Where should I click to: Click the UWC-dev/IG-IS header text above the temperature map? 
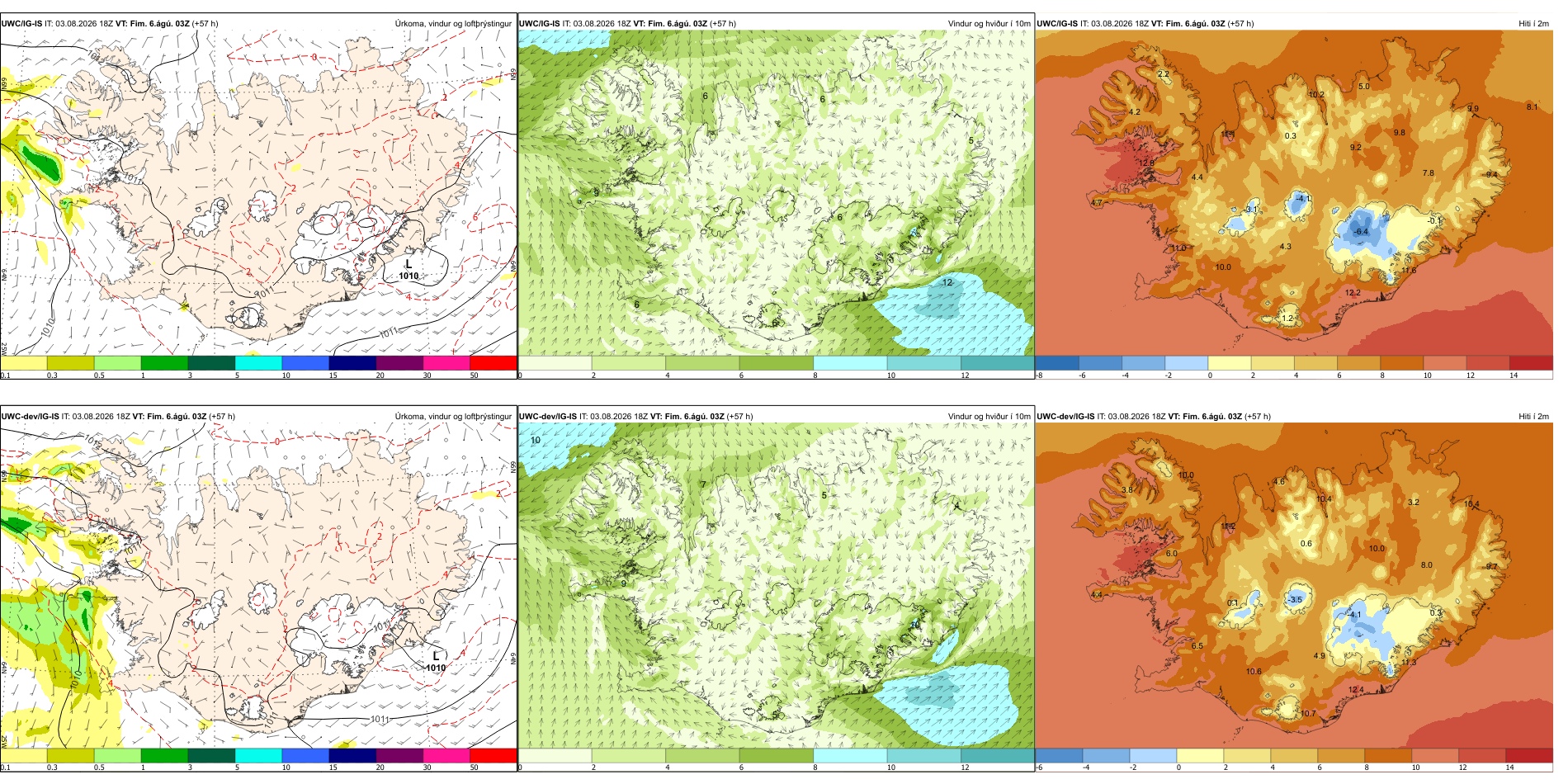pyautogui.click(x=1154, y=417)
